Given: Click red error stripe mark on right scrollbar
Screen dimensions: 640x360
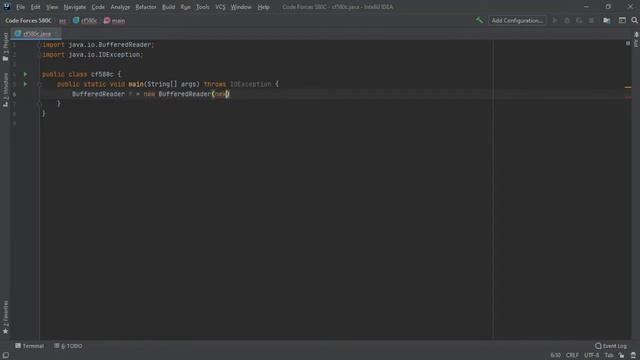Looking at the screenshot, I should coord(628,98).
